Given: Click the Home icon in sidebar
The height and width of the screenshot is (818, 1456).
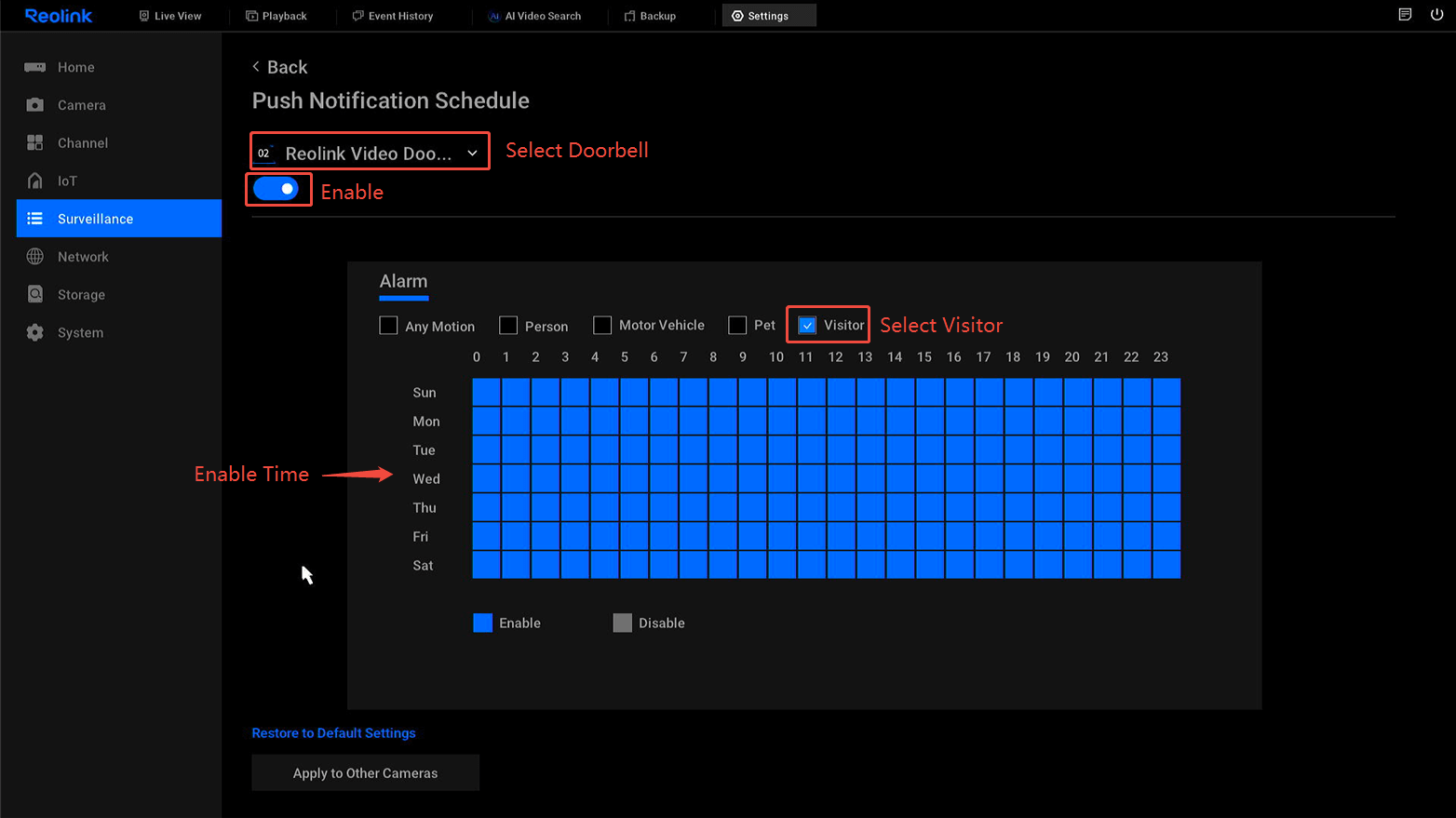Looking at the screenshot, I should pyautogui.click(x=35, y=67).
